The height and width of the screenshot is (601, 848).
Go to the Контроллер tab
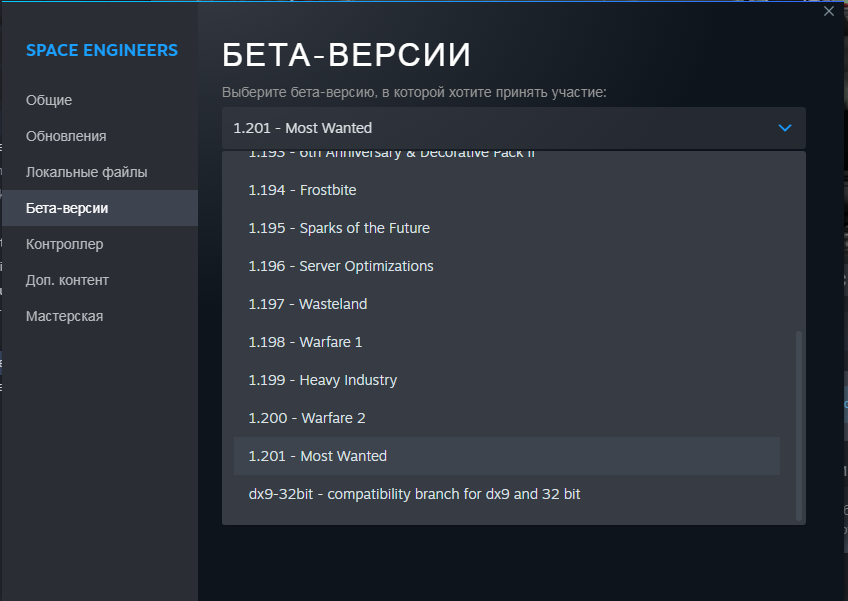tap(64, 244)
